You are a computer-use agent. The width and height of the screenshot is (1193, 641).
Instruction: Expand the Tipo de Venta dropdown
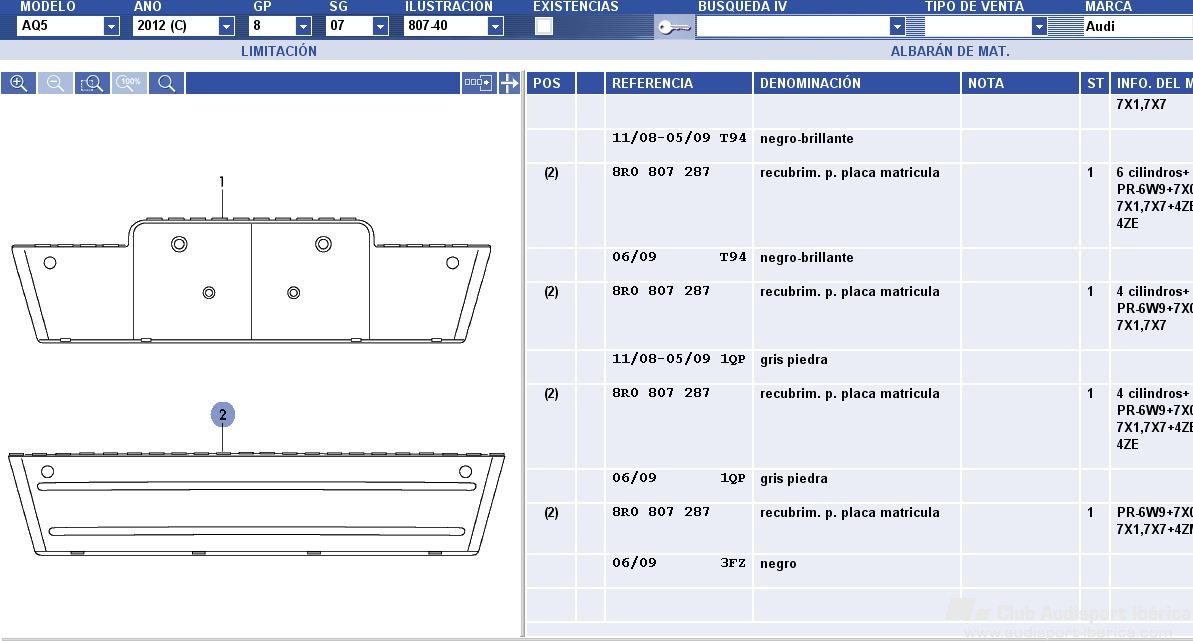click(1039, 26)
